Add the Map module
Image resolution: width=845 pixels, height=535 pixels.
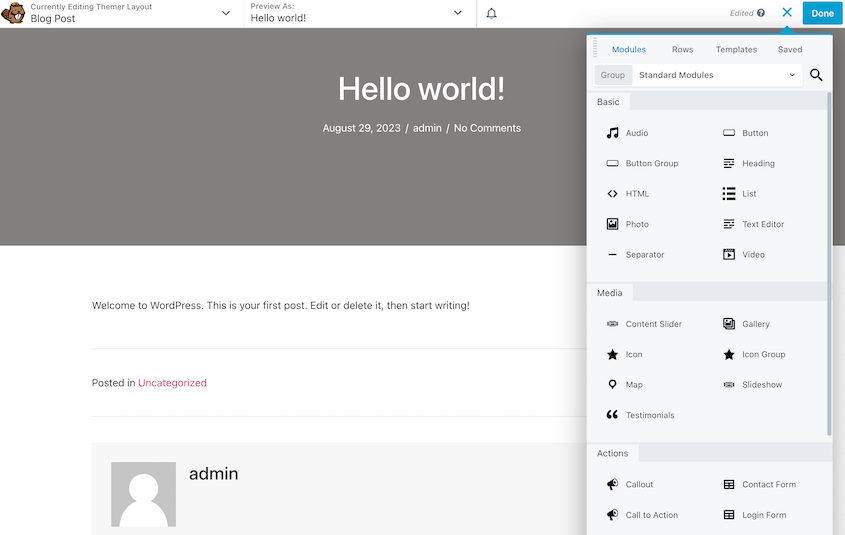pyautogui.click(x=625, y=385)
